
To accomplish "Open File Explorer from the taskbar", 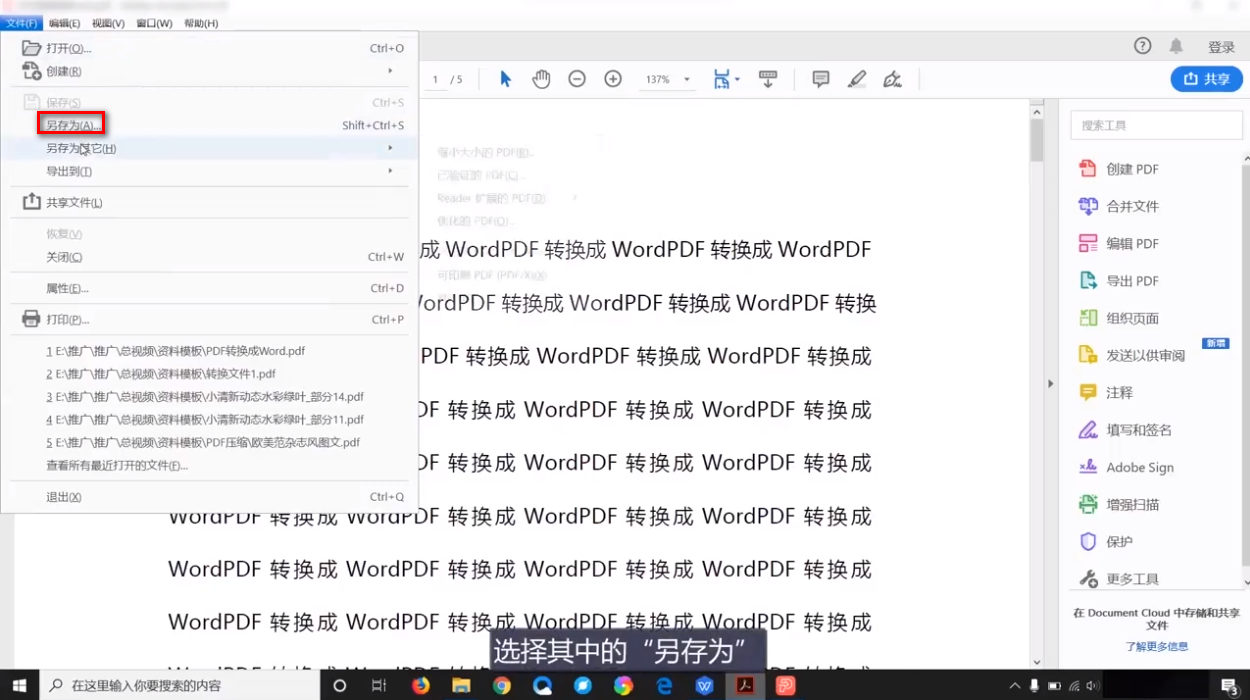I will click(461, 686).
